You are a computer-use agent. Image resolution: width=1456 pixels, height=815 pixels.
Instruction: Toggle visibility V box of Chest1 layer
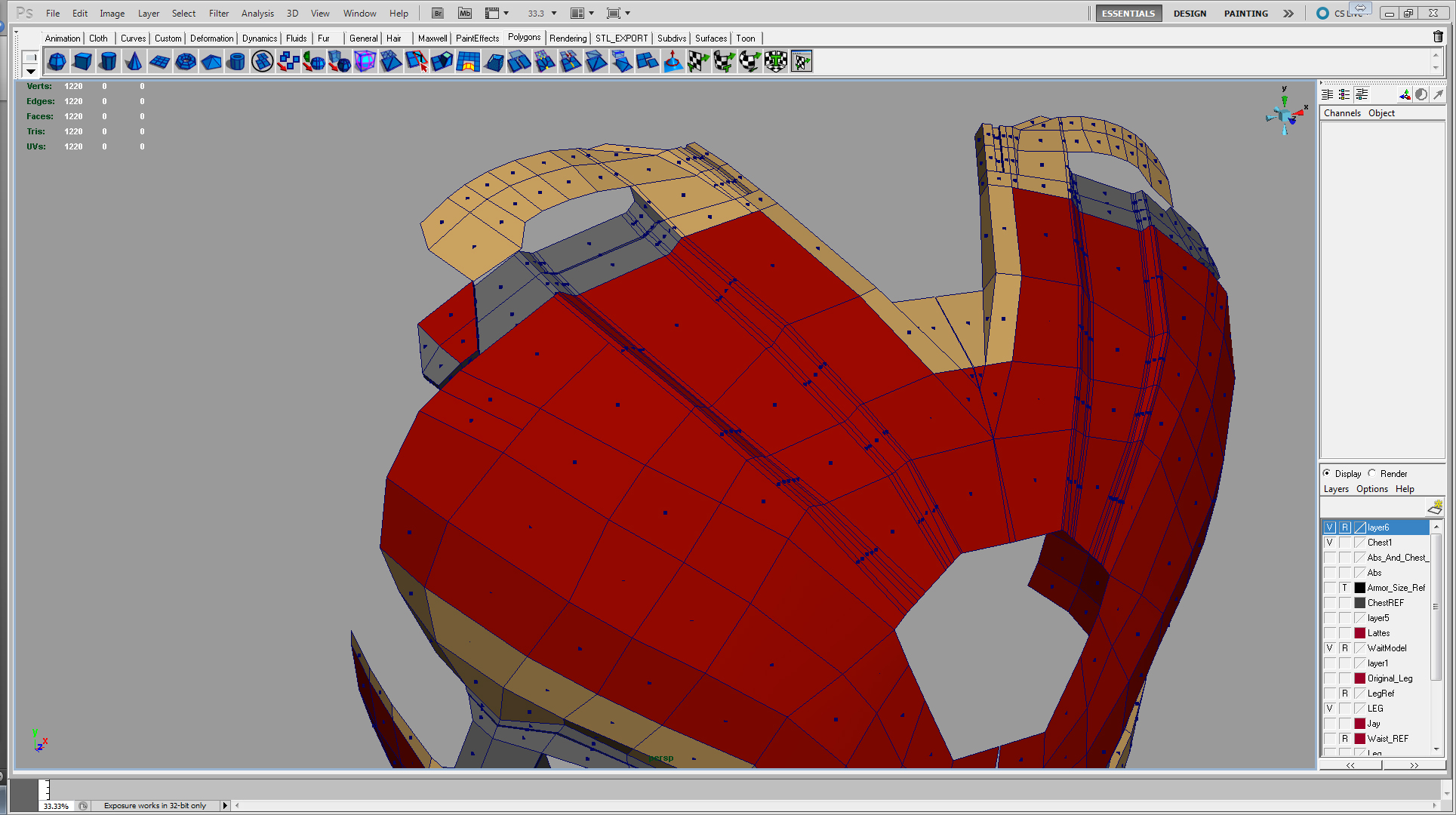click(x=1330, y=543)
